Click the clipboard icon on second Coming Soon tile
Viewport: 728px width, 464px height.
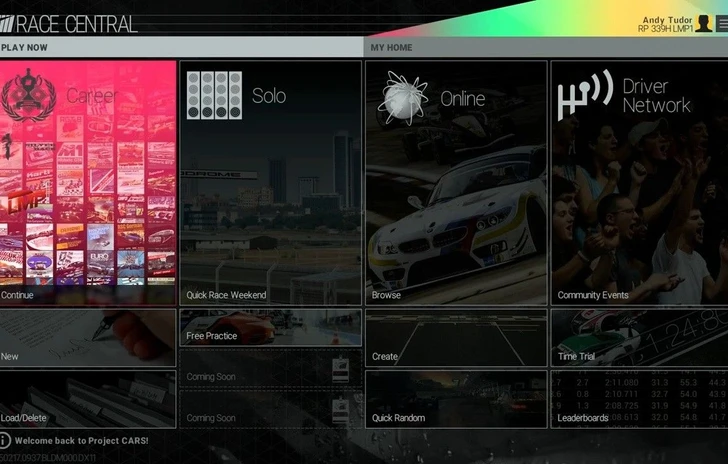point(340,410)
